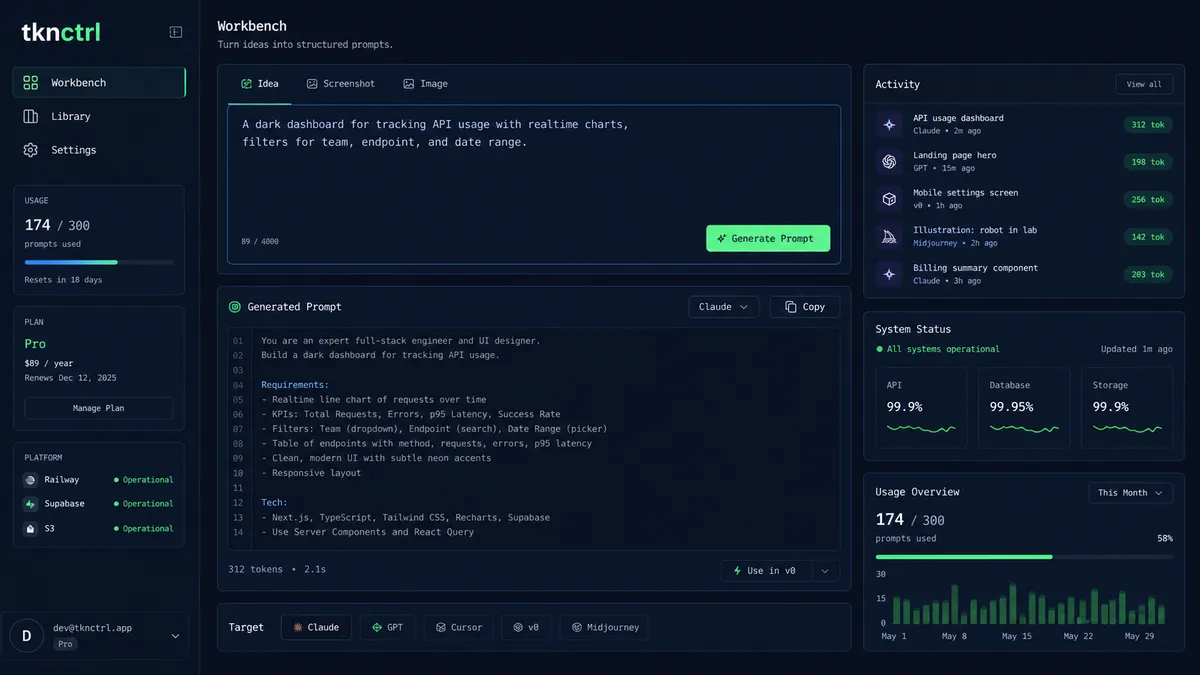The width and height of the screenshot is (1200, 675).
Task: Click the Storage 99.9% status card
Action: 1127,408
